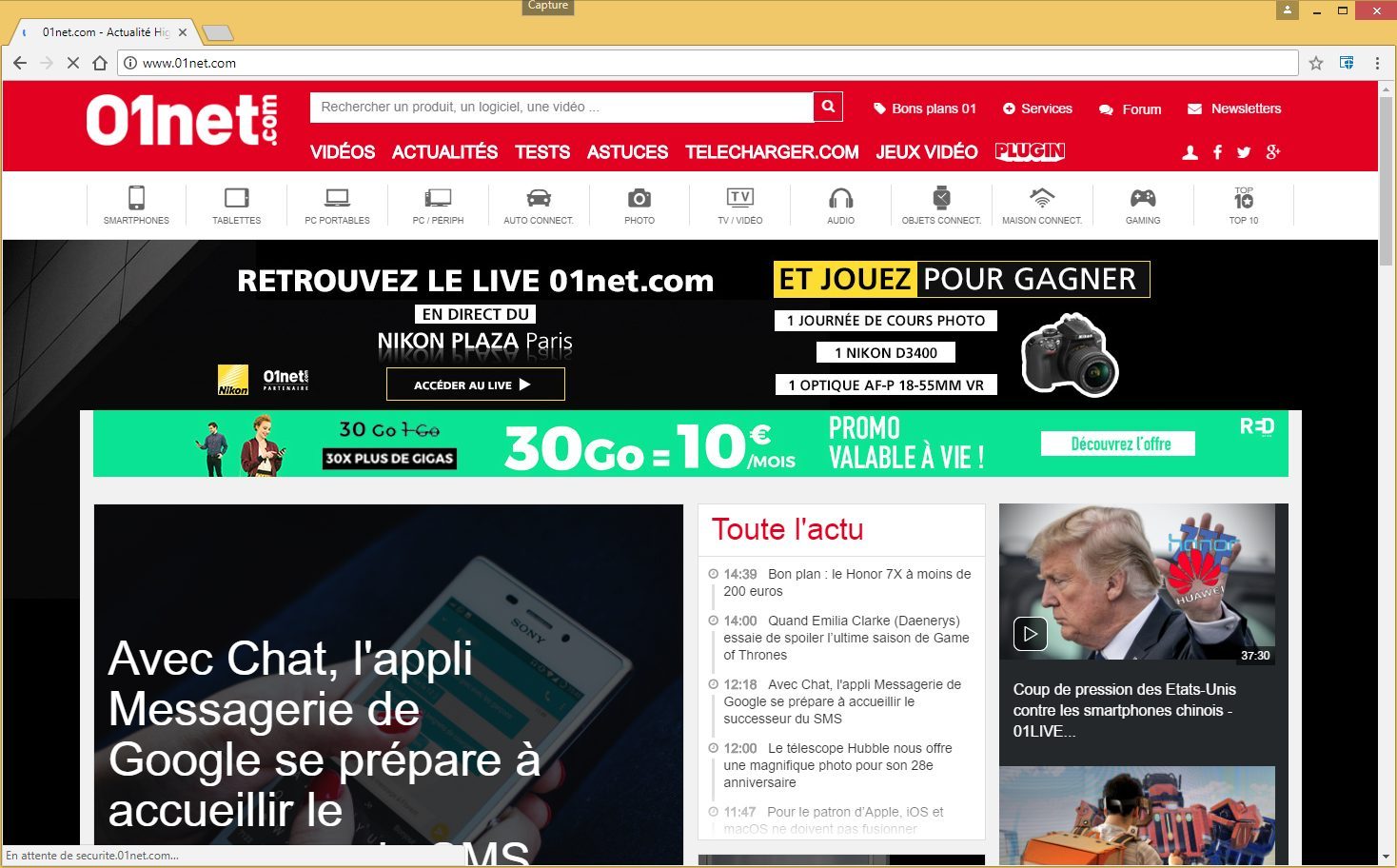1397x868 pixels.
Task: Open the Forum link
Action: pyautogui.click(x=1131, y=109)
